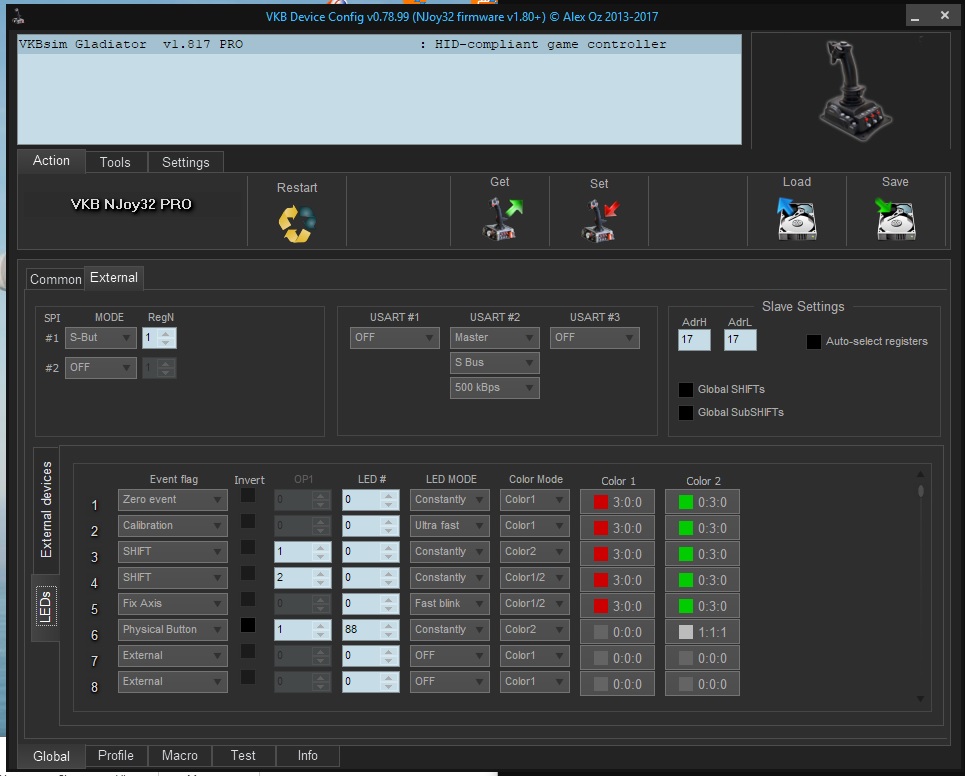
Task: Open Physical Button event flag dropdown
Action: tap(172, 630)
